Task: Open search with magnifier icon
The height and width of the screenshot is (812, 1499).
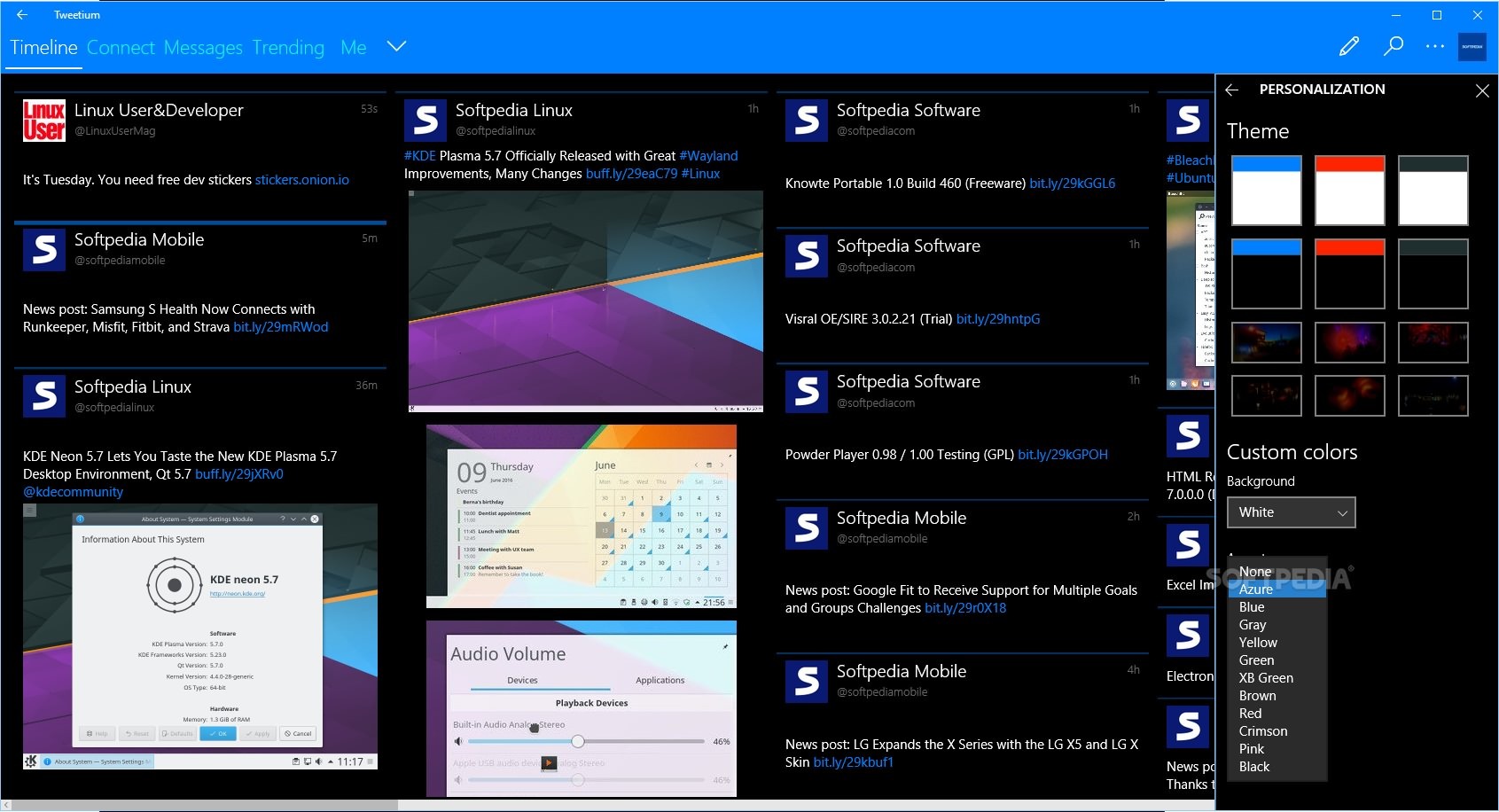Action: [1394, 46]
